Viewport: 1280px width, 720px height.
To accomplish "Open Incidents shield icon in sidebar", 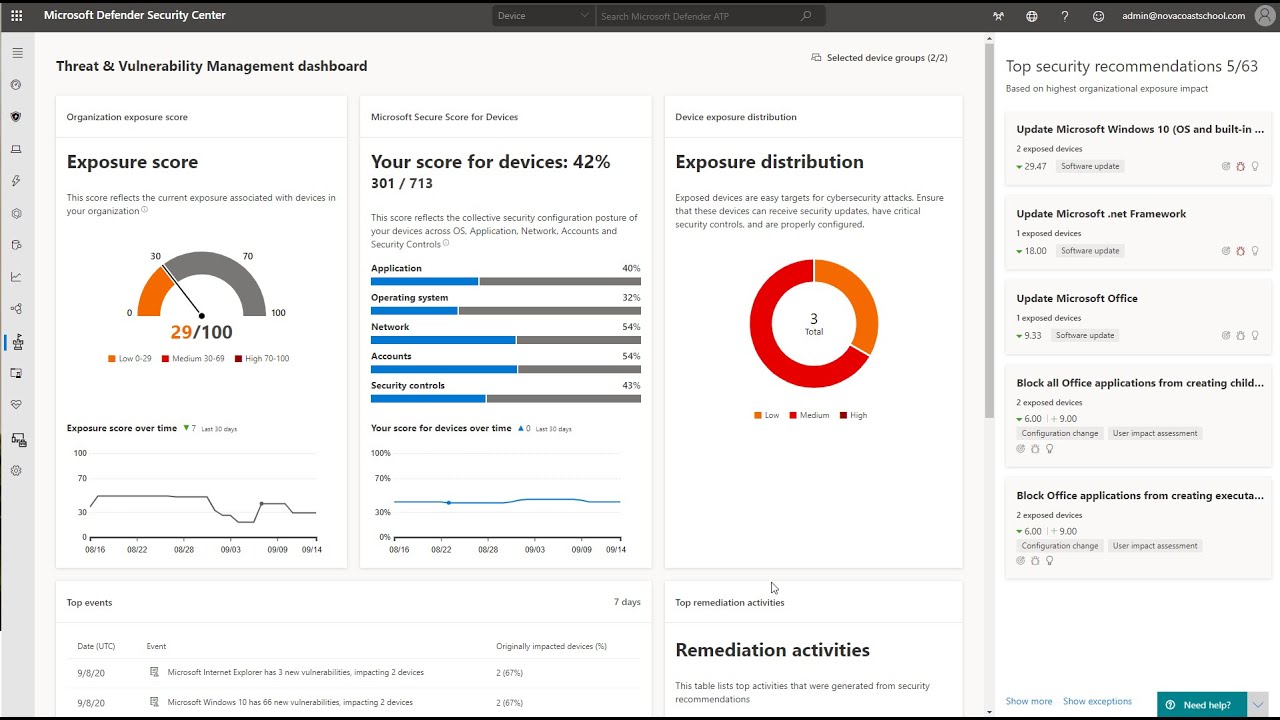I will 16,117.
